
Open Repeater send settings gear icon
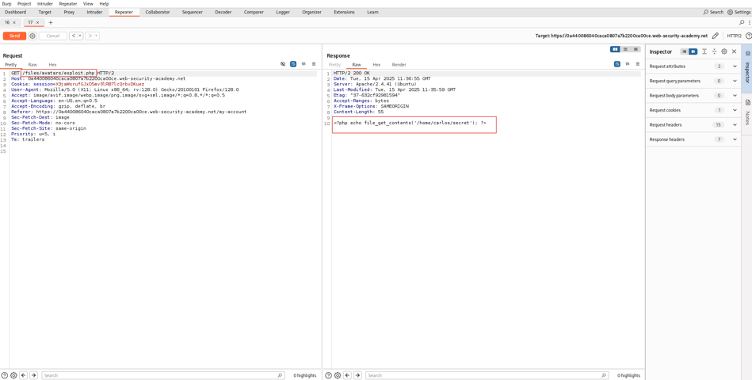(x=32, y=36)
